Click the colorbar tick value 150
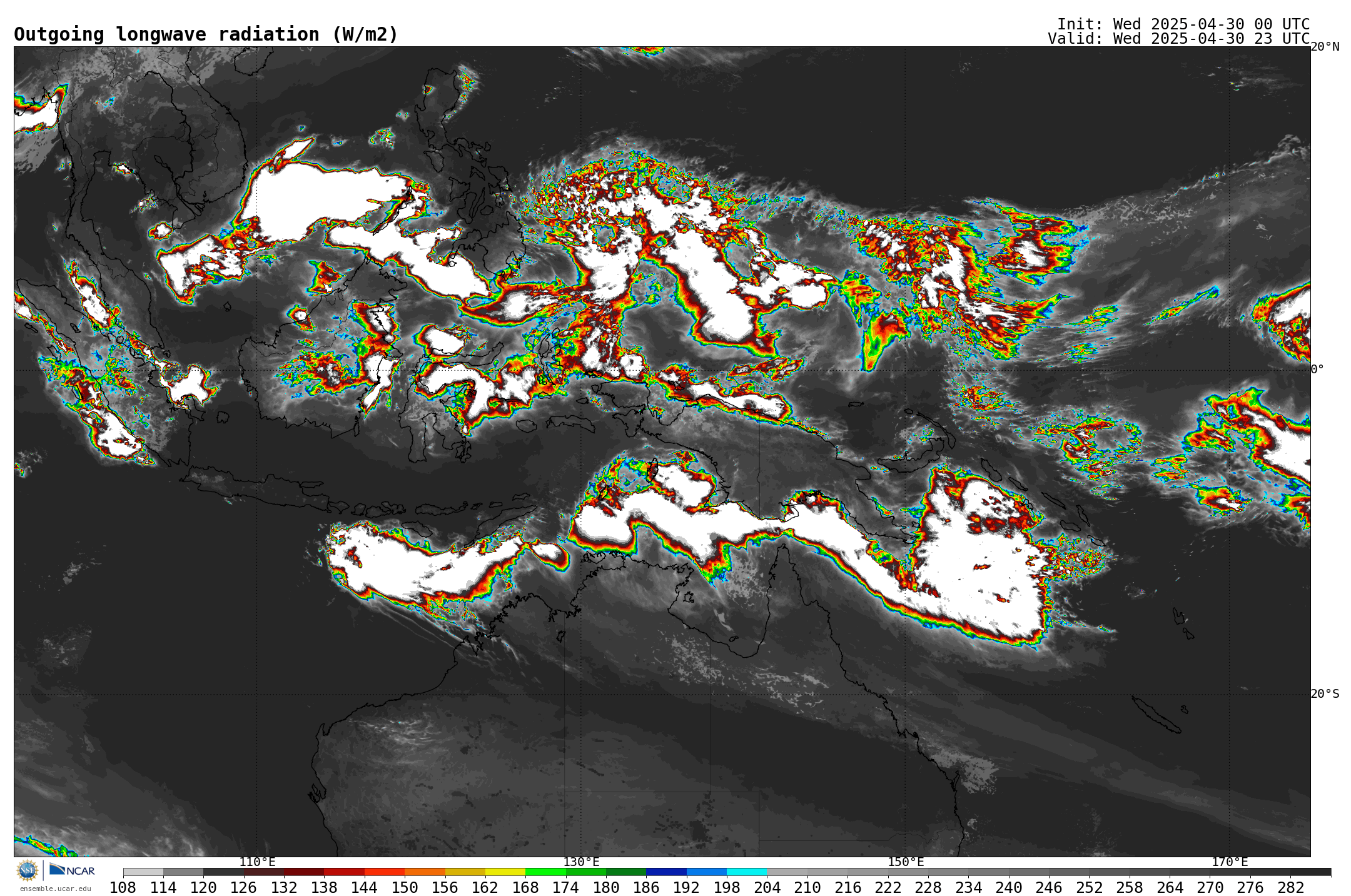This screenshot has height=896, width=1351. click(x=405, y=888)
